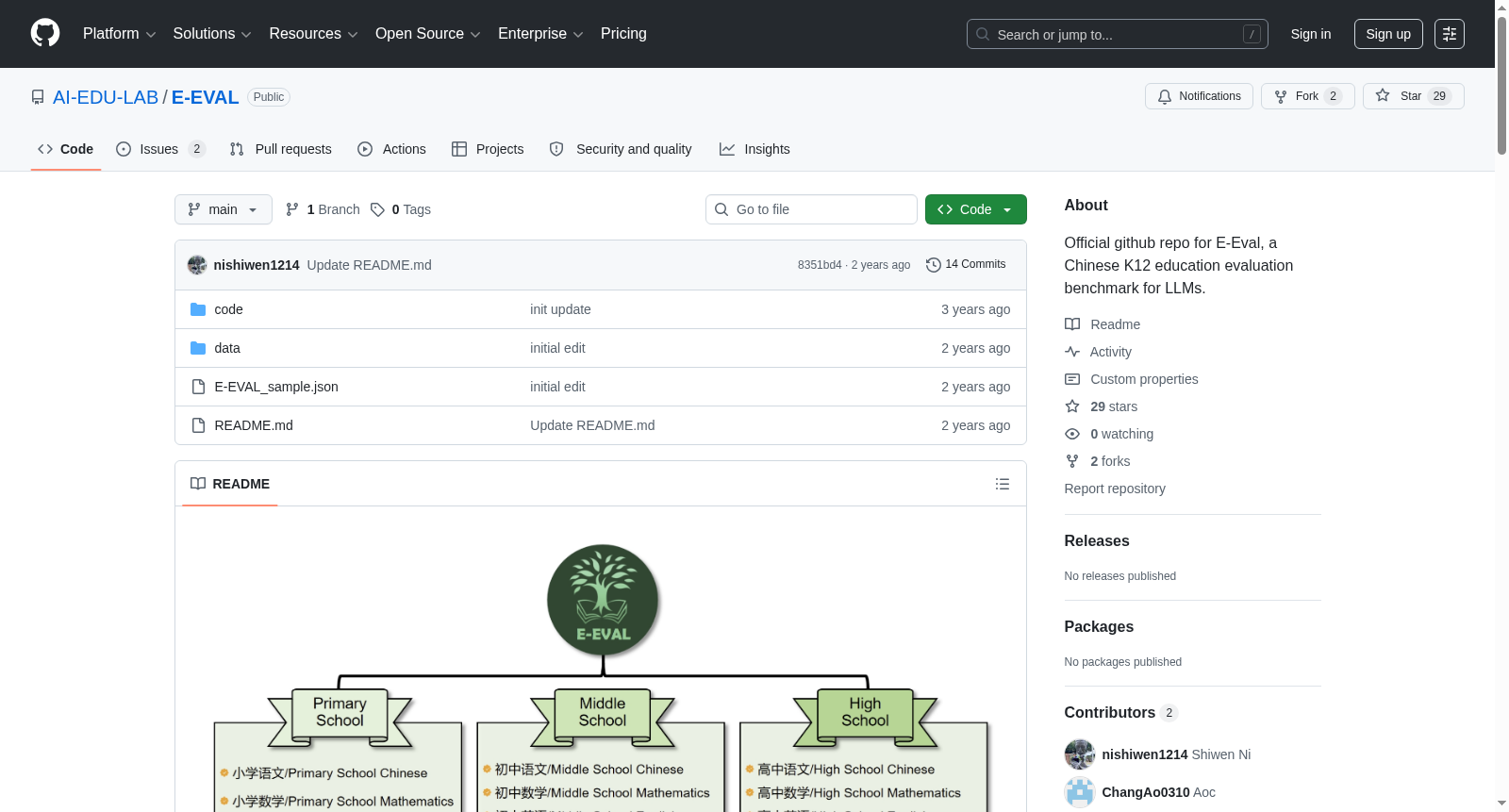
Task: Click the 'init update' commit message
Action: point(560,309)
